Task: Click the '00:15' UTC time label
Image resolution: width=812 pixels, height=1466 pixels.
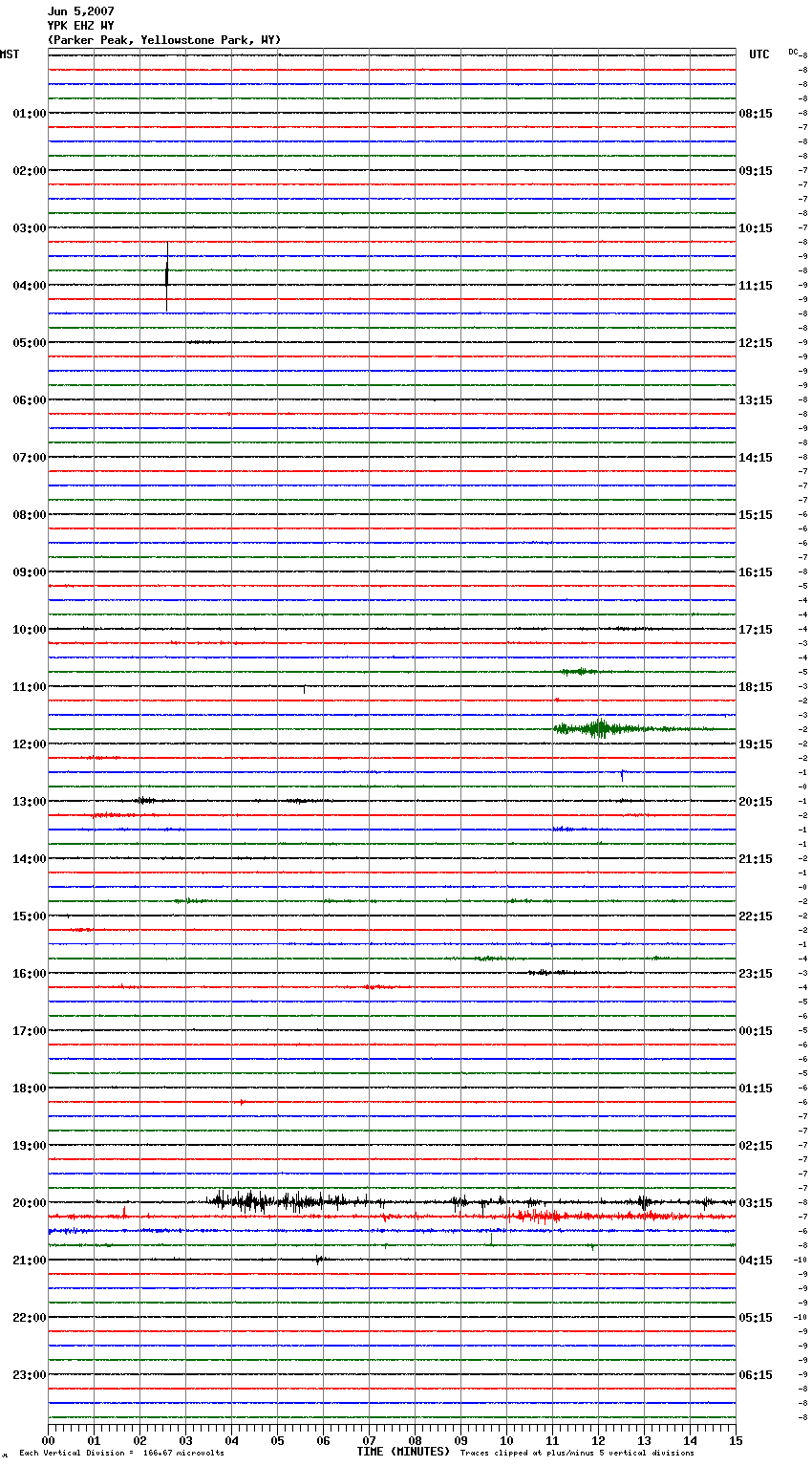Action: coord(757,1031)
